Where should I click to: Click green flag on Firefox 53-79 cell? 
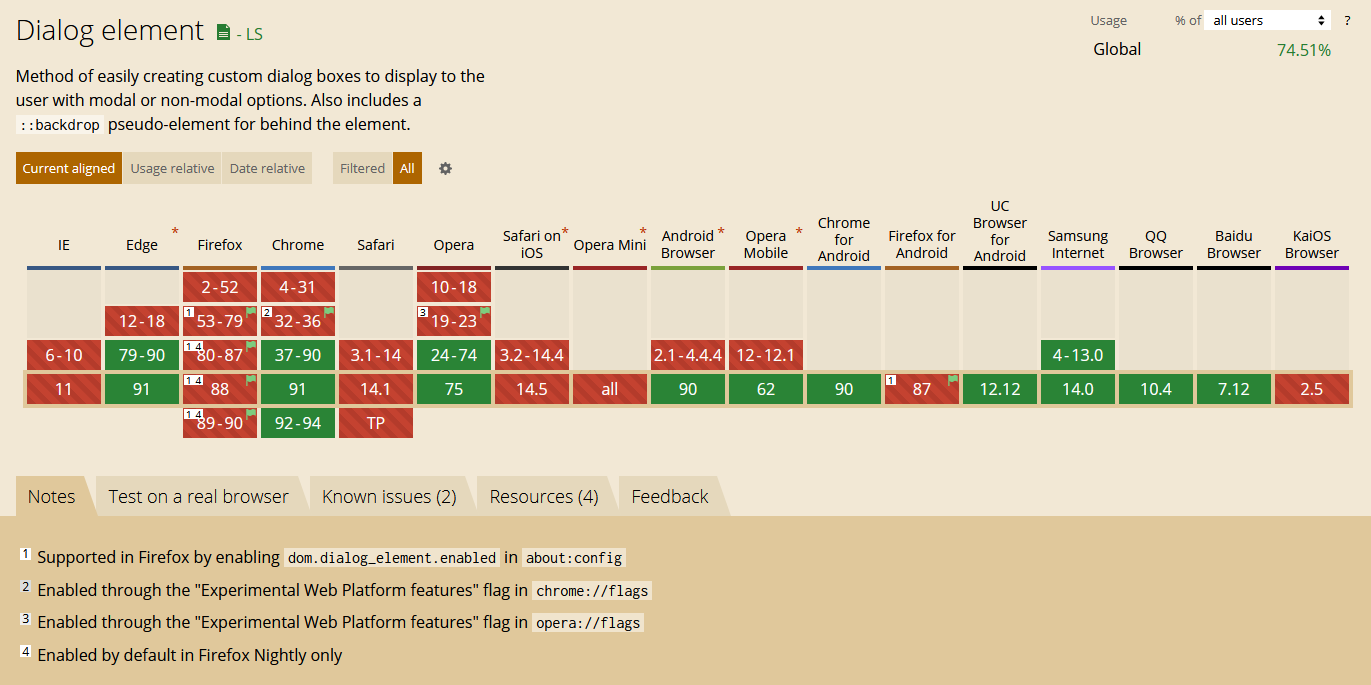point(251,313)
